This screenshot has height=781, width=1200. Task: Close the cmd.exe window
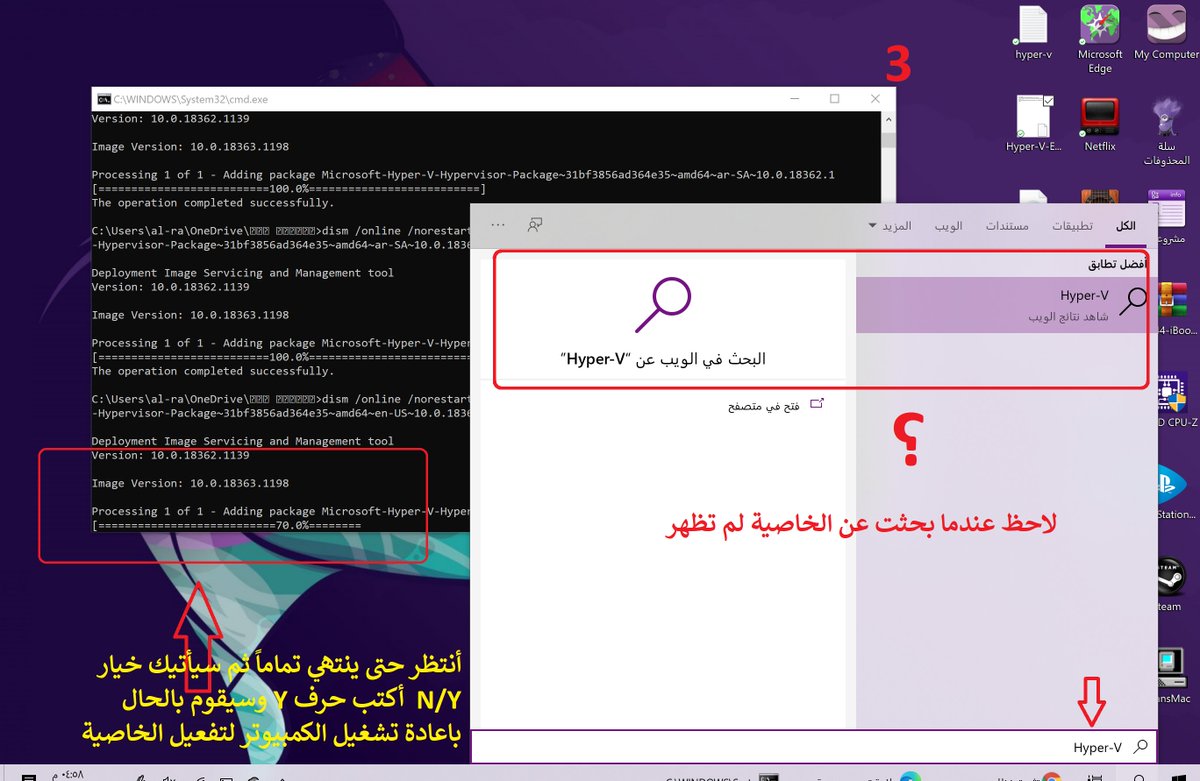(x=876, y=99)
